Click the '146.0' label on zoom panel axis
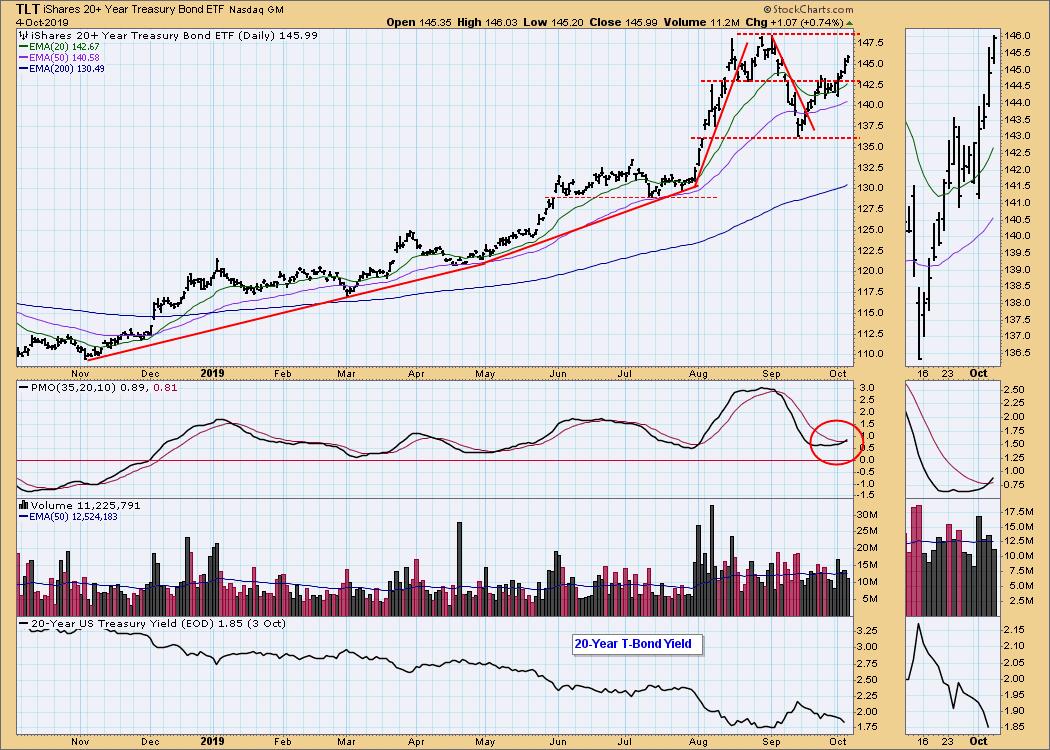 [1019, 36]
